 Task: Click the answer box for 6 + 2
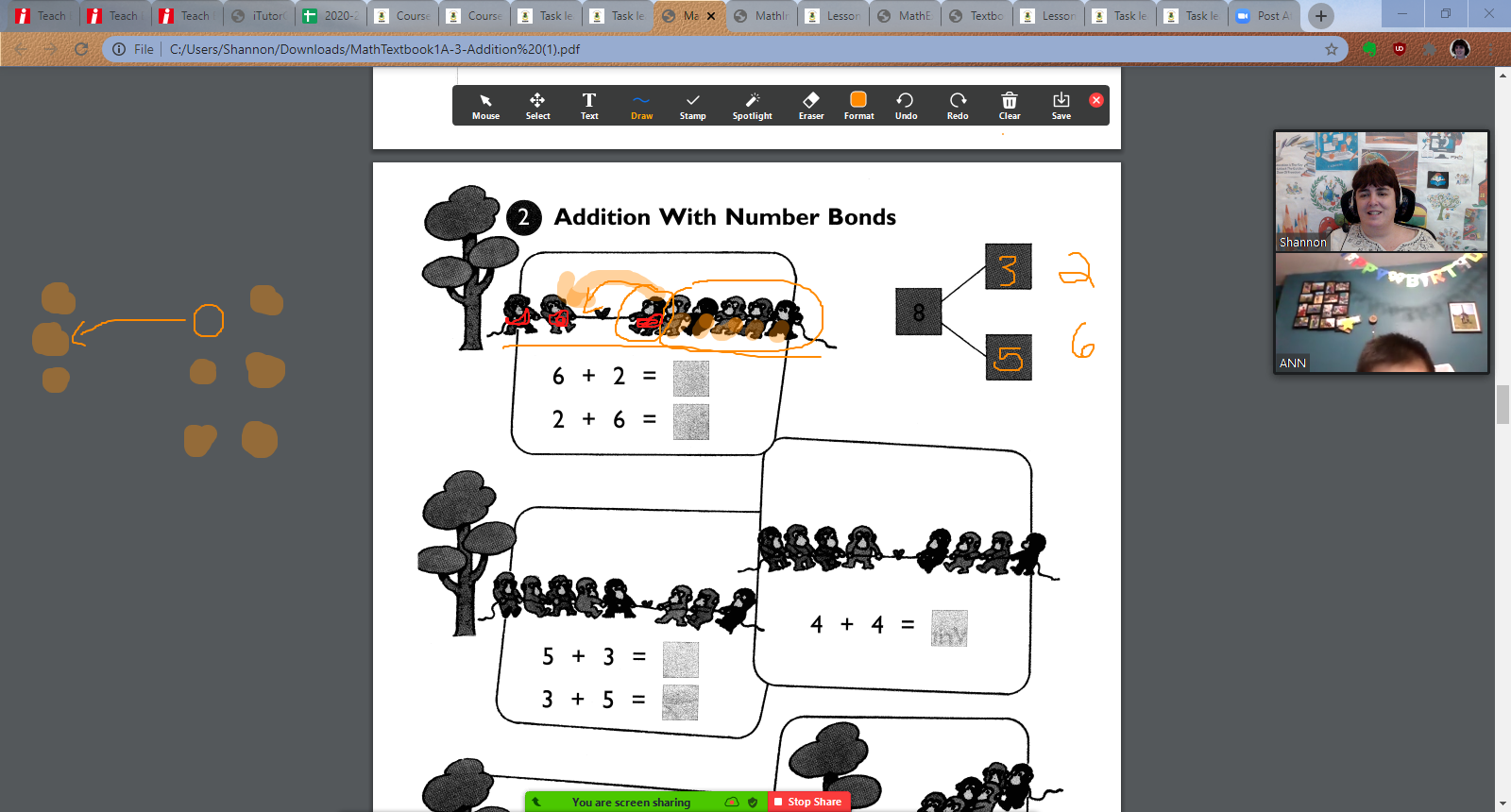(x=691, y=378)
